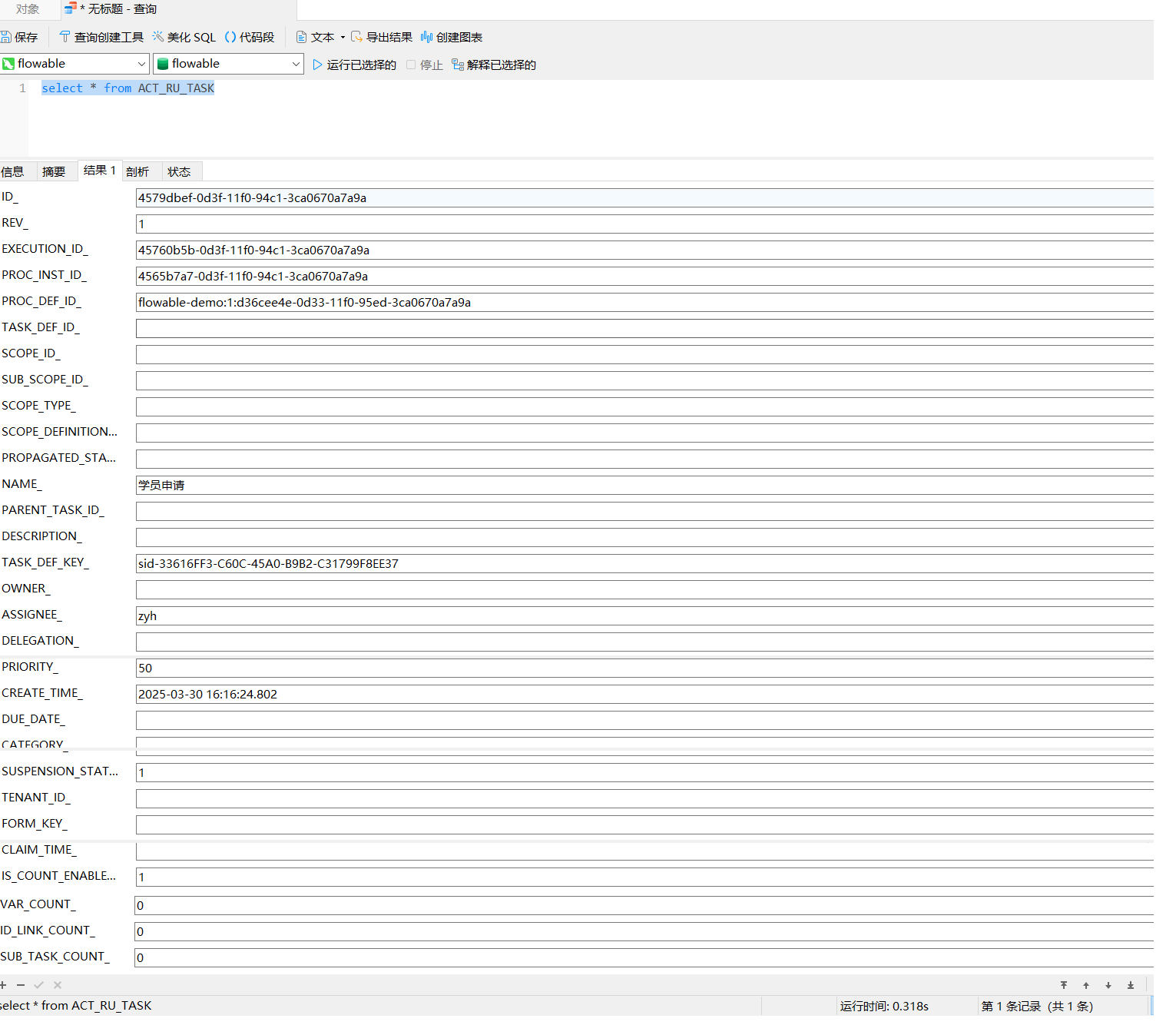1176x1035 pixels.
Task: Expand the flowable database dropdown
Action: coord(296,64)
